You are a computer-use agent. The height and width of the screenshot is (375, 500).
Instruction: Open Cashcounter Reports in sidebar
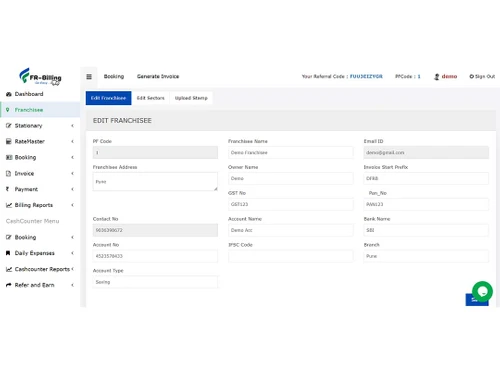pyautogui.click(x=40, y=269)
